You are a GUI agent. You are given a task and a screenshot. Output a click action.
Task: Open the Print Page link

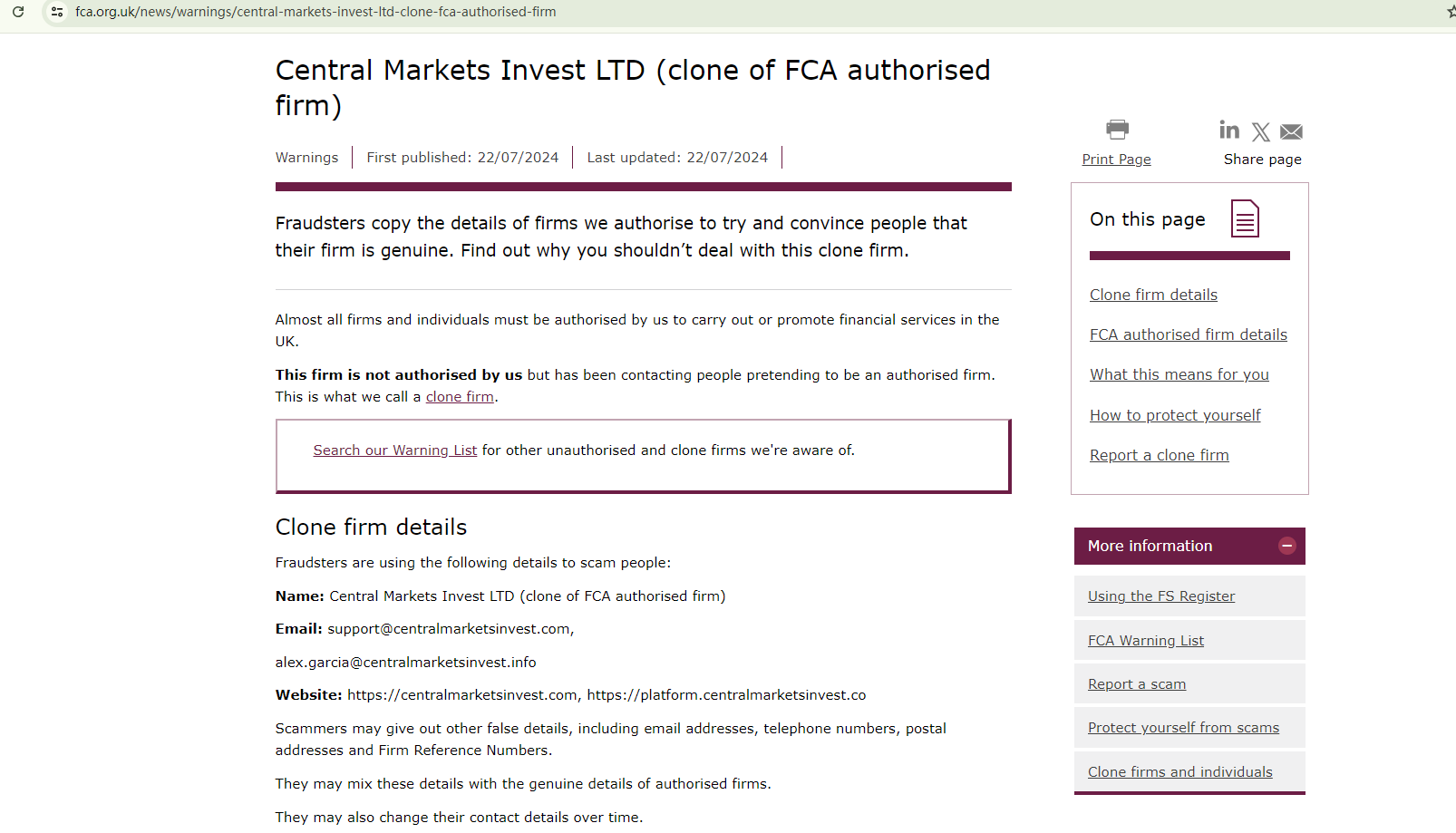[1116, 160]
